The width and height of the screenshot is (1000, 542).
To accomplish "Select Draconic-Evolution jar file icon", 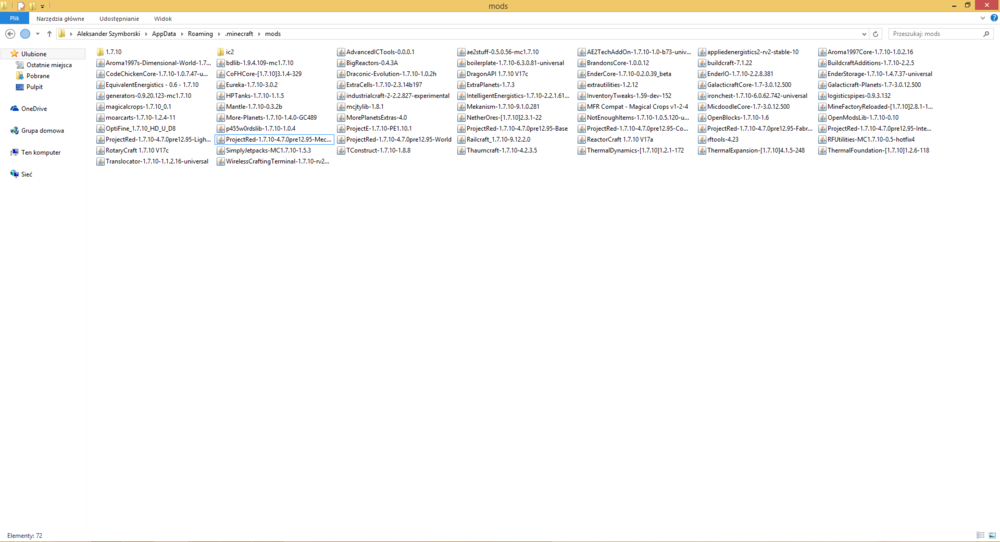I will pos(341,74).
